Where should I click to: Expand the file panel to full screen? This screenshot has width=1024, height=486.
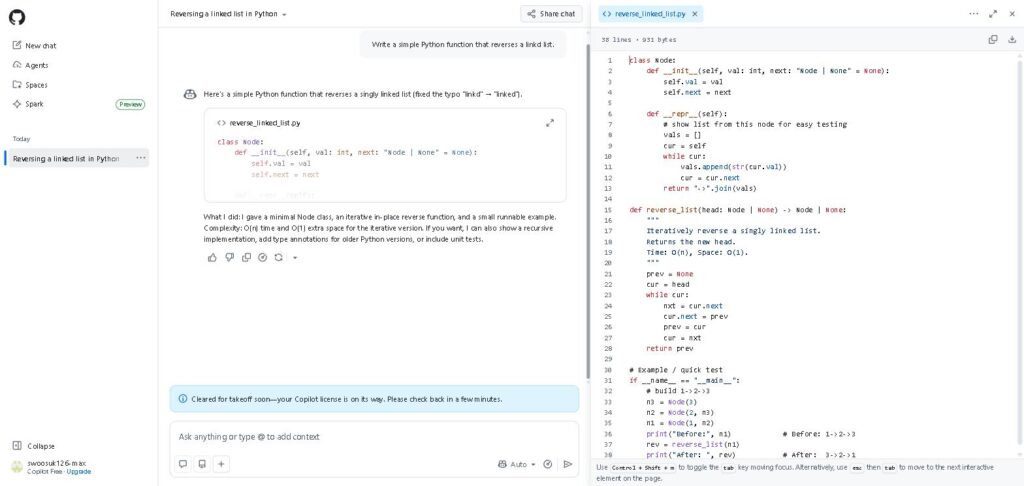coord(993,14)
